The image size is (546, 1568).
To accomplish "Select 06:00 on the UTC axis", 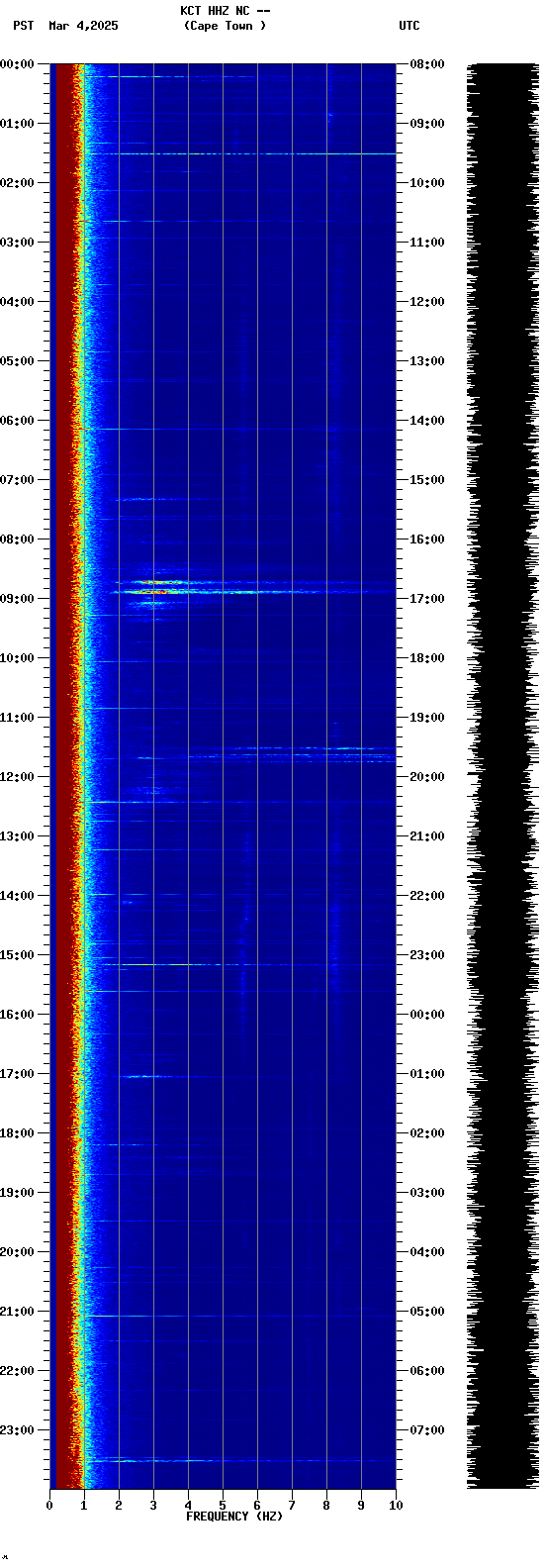I will tap(427, 1371).
